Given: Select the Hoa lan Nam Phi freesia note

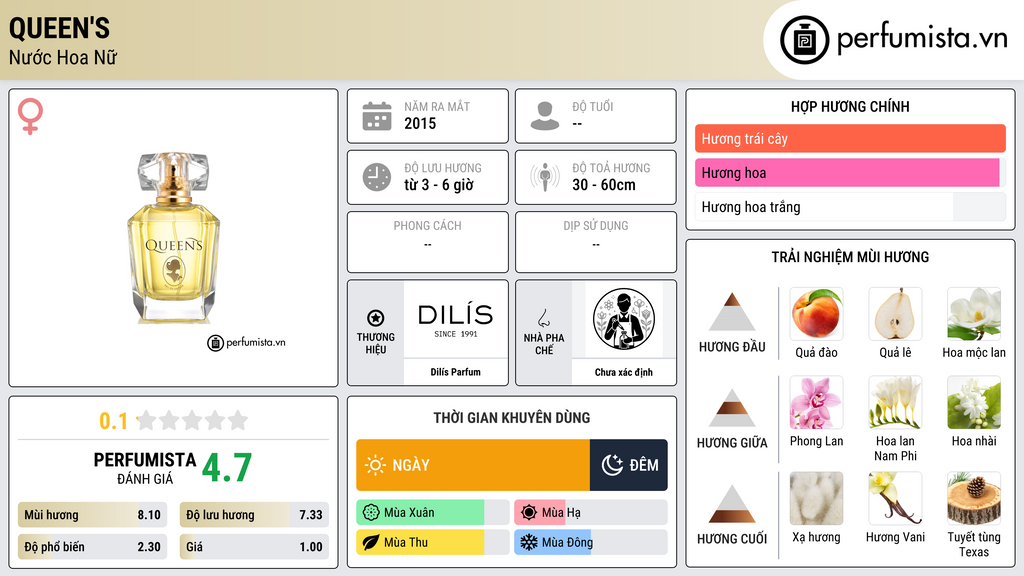Looking at the screenshot, I should click(x=895, y=402).
